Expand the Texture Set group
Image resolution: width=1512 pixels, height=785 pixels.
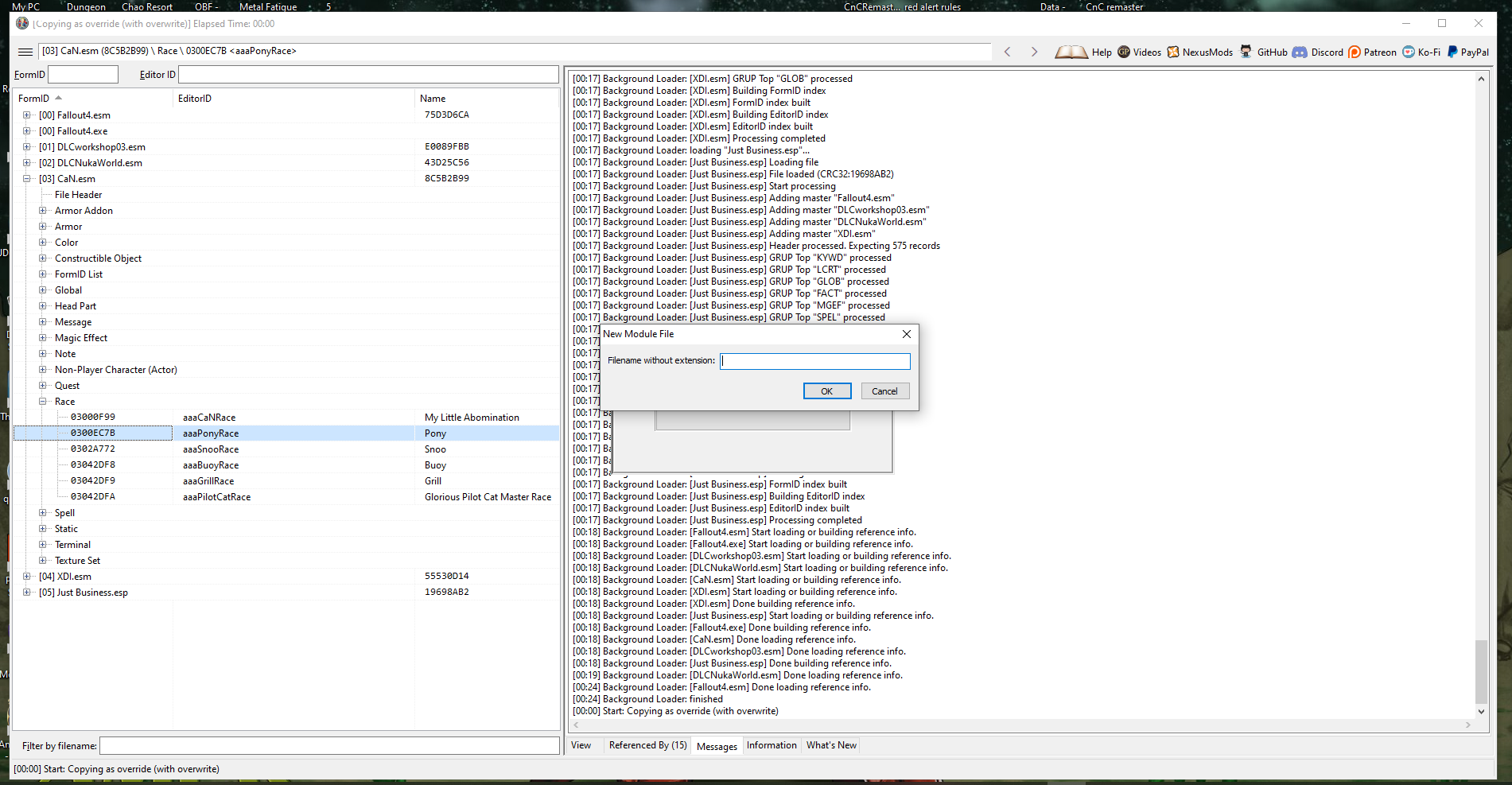click(42, 561)
